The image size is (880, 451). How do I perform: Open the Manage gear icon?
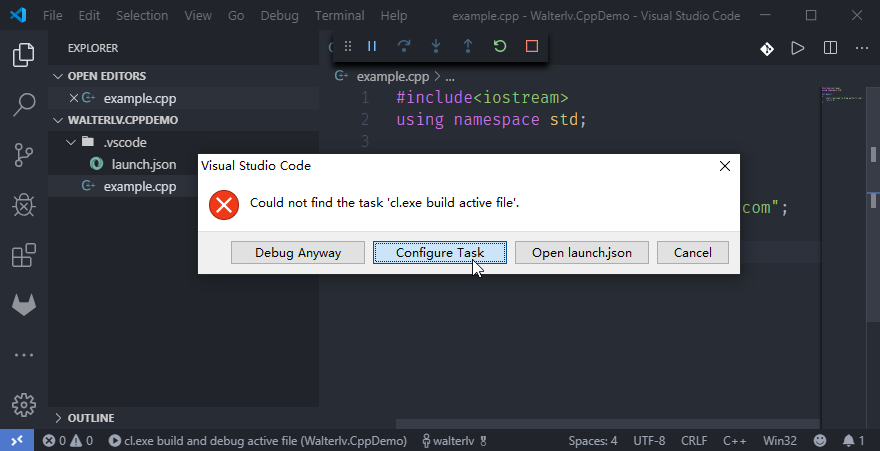point(24,405)
